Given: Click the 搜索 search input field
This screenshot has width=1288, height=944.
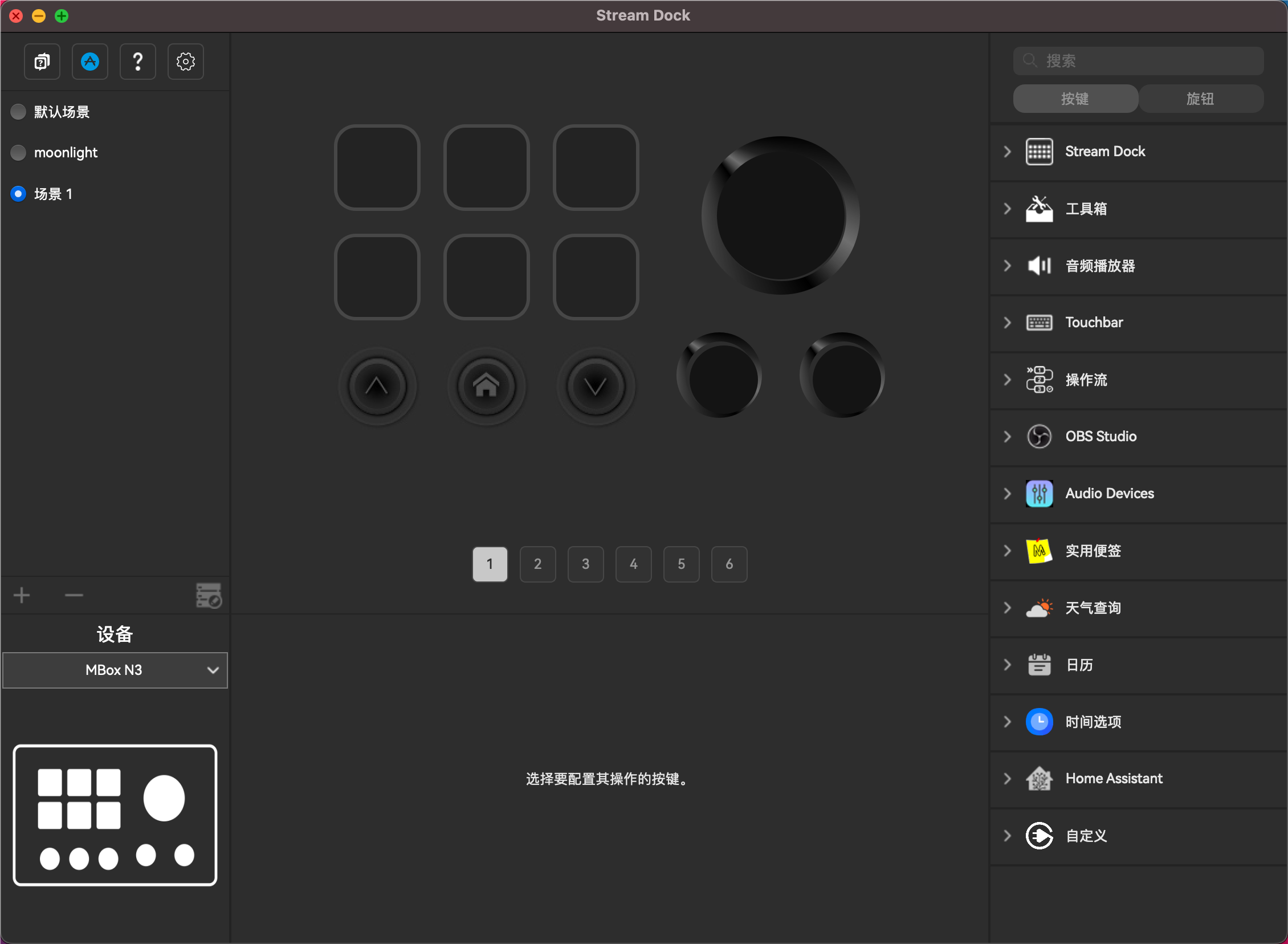Looking at the screenshot, I should (1138, 60).
